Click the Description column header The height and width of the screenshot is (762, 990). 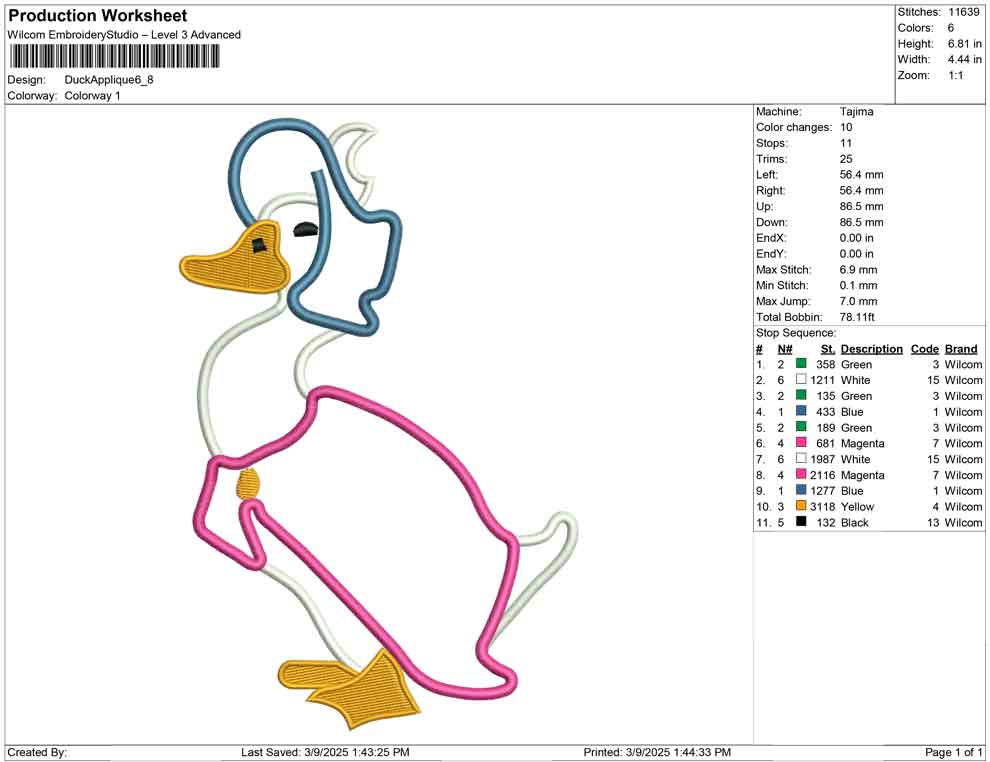[x=871, y=348]
